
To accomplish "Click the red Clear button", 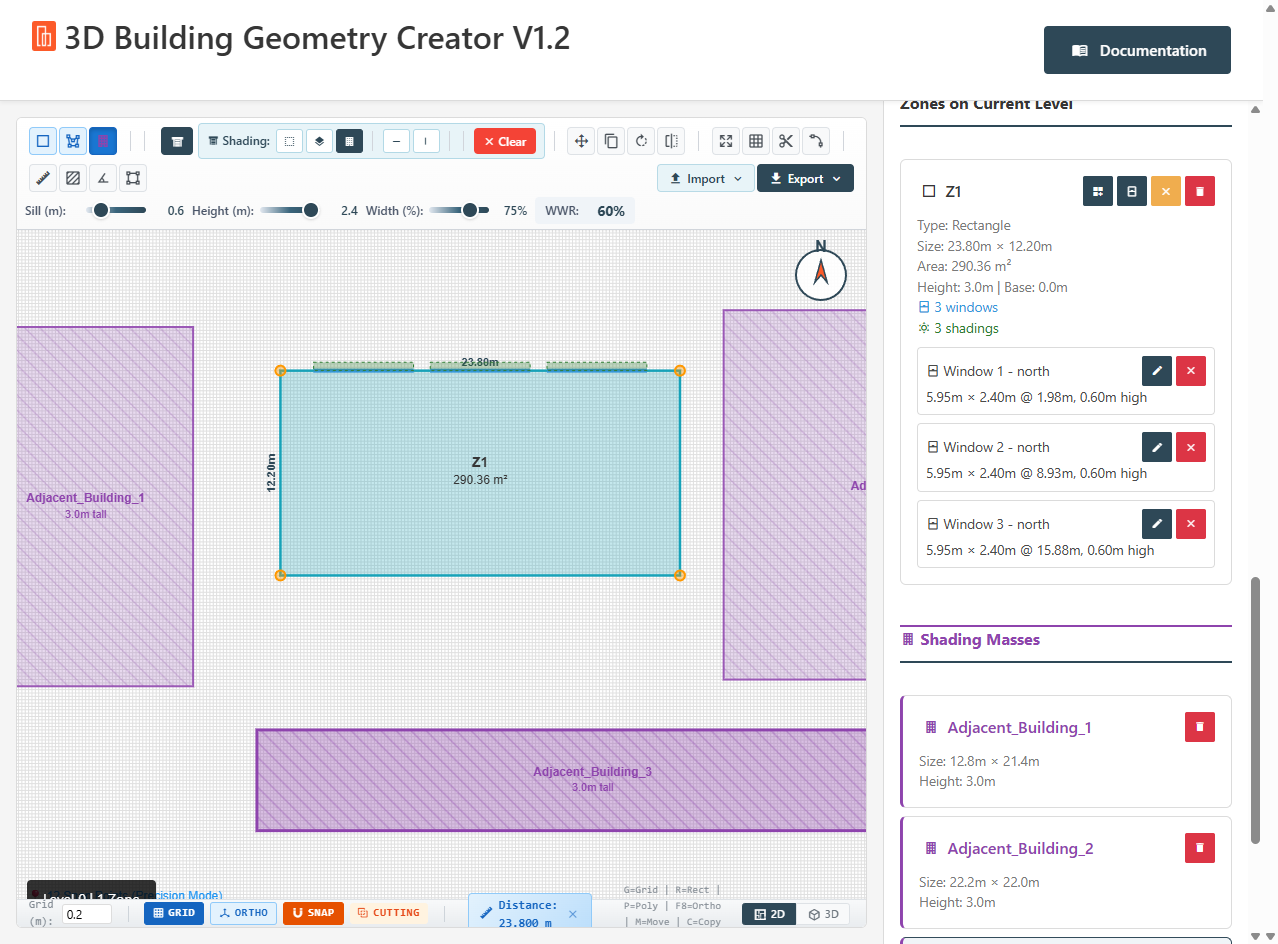I will [504, 141].
